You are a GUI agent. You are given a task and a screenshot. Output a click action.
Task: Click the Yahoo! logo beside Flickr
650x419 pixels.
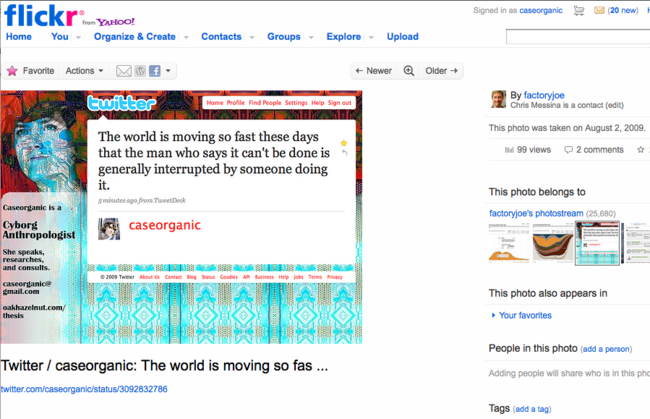click(115, 22)
